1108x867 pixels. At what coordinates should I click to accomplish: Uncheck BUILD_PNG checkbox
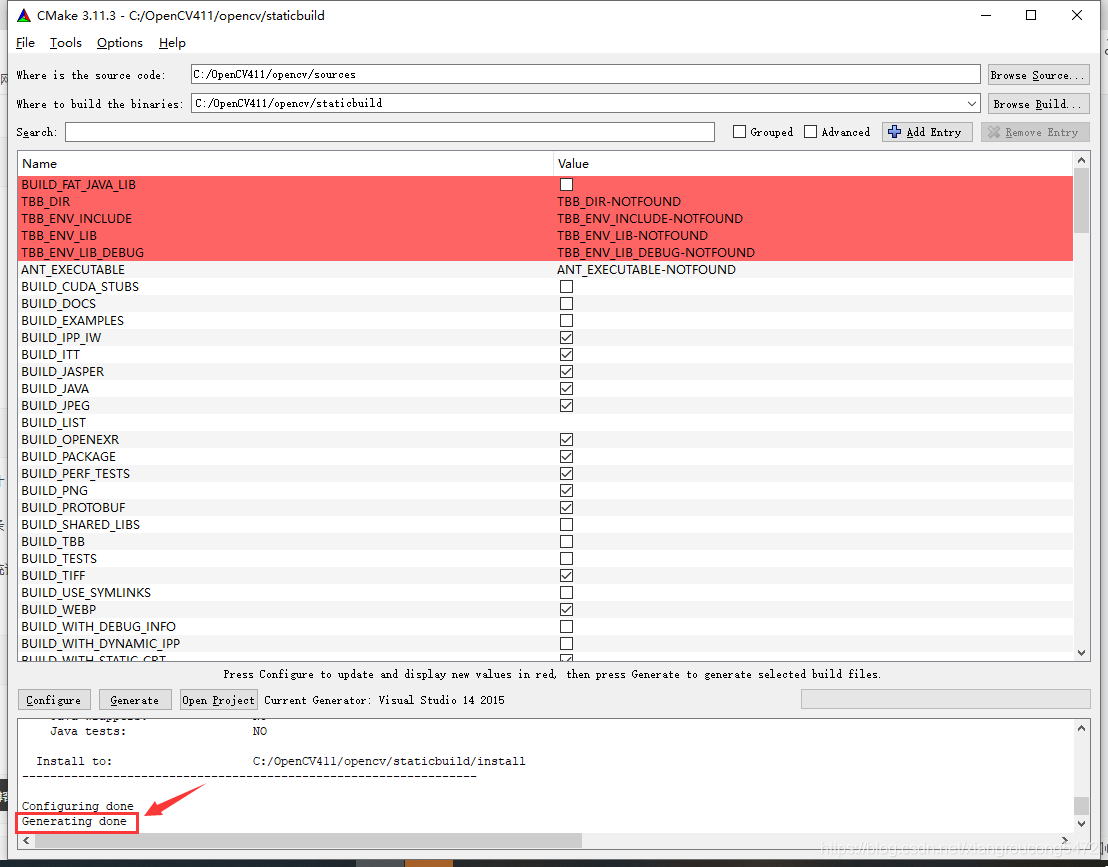point(566,490)
